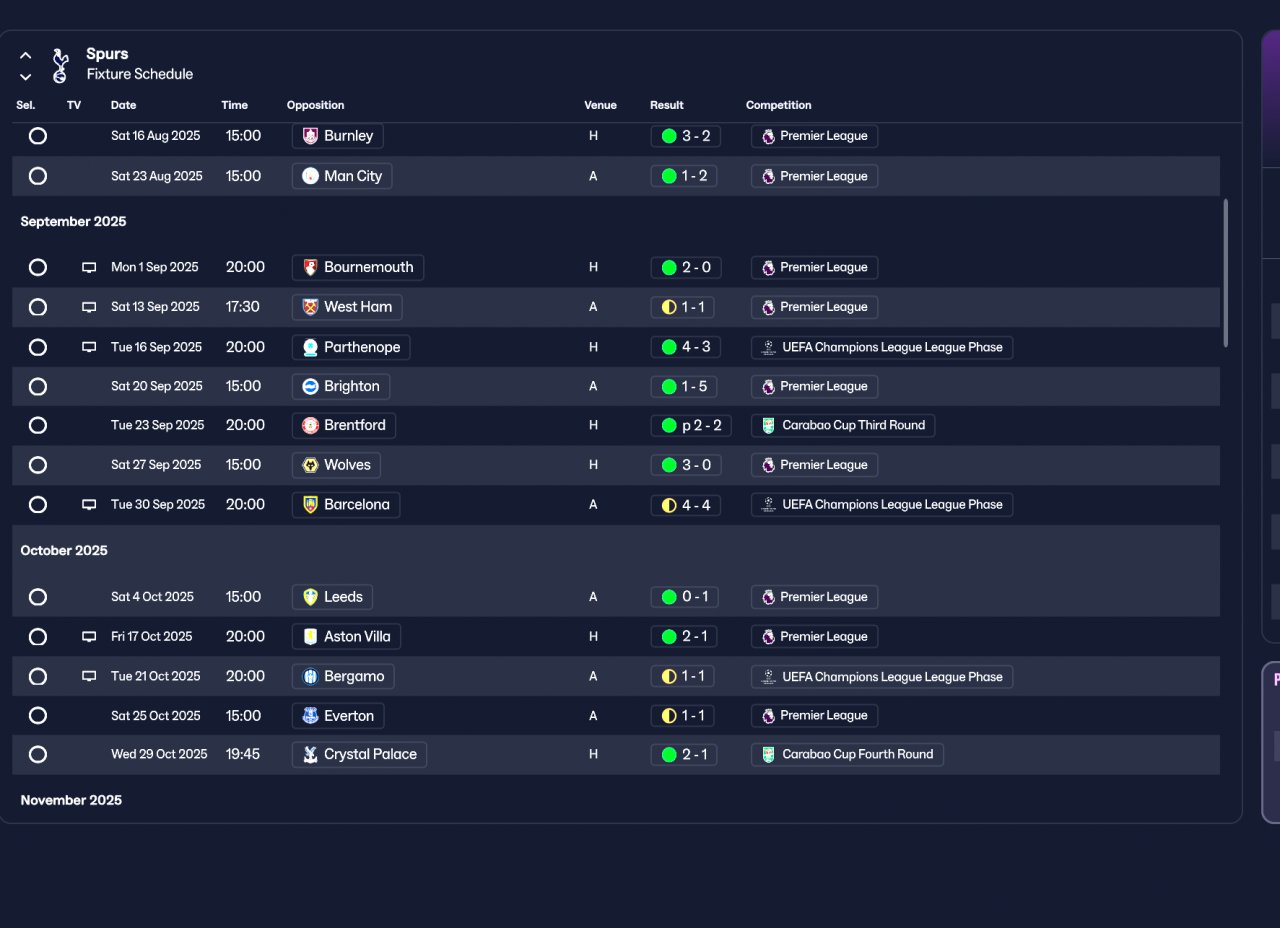The height and width of the screenshot is (928, 1280).
Task: Select the Wolves fixture radio button
Action: [x=38, y=465]
